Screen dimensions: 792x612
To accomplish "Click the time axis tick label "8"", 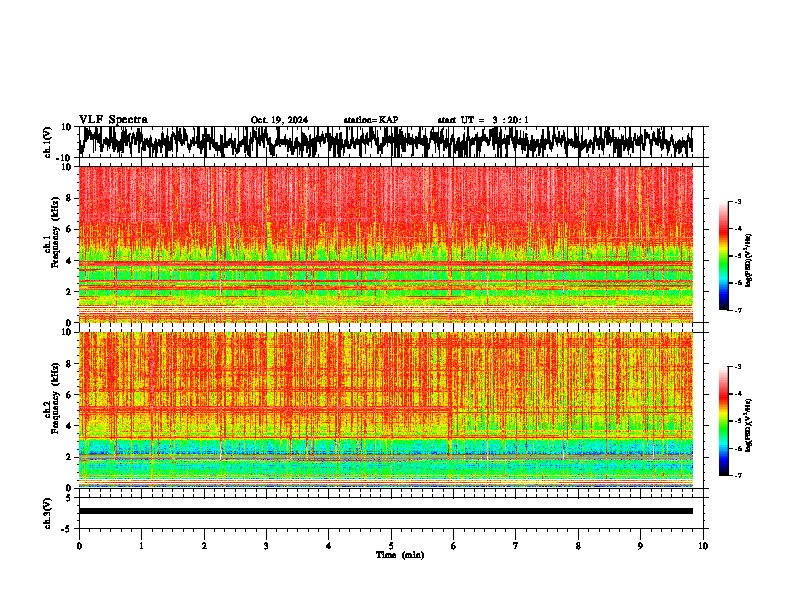I will click(x=578, y=546).
